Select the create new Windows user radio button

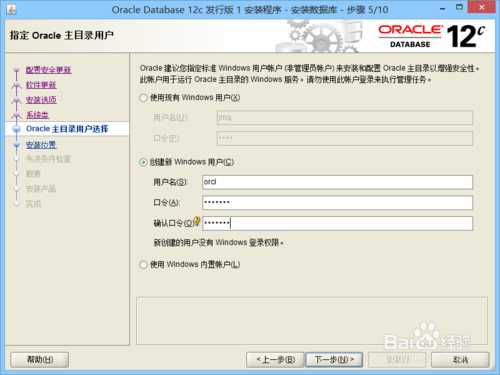[x=143, y=162]
